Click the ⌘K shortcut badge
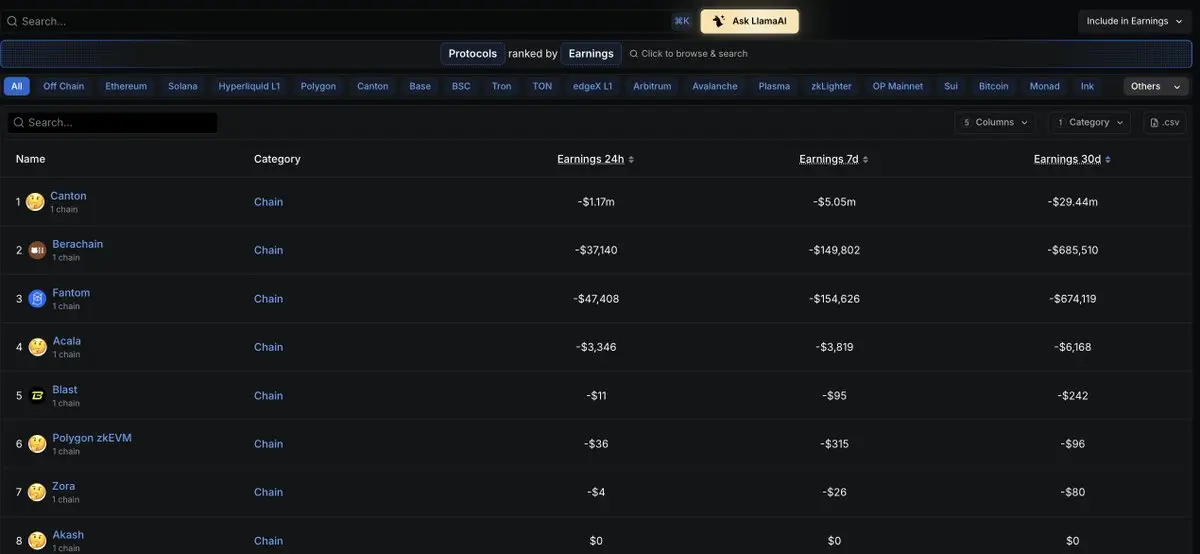 682,21
